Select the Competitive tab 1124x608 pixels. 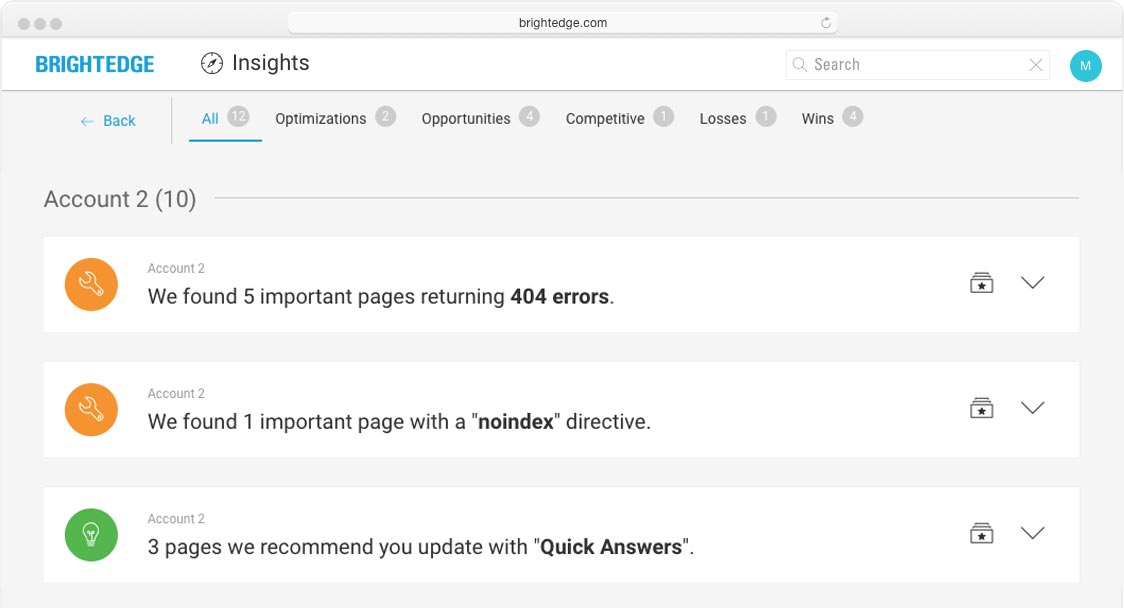tap(605, 119)
